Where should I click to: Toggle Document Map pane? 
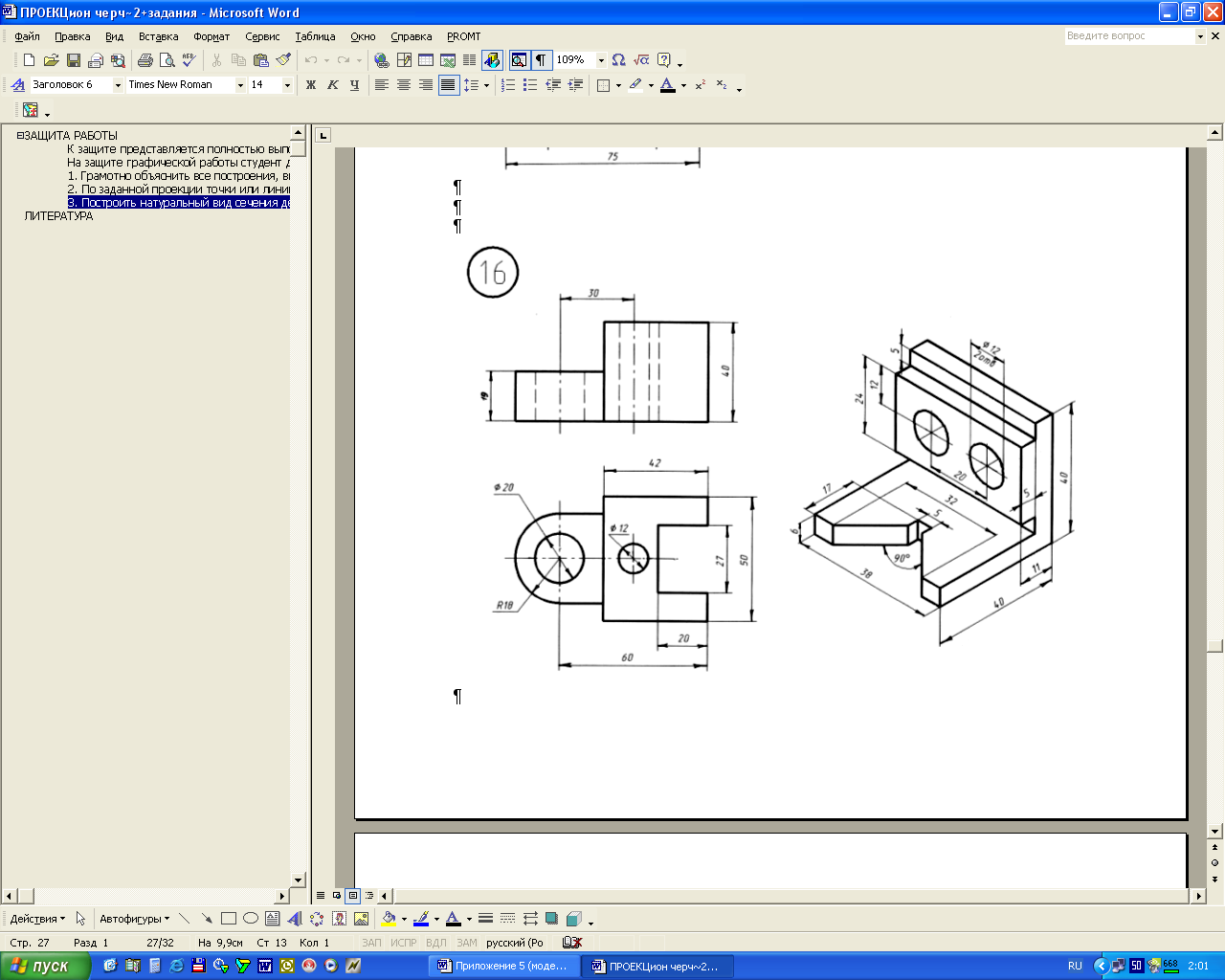pos(519,60)
